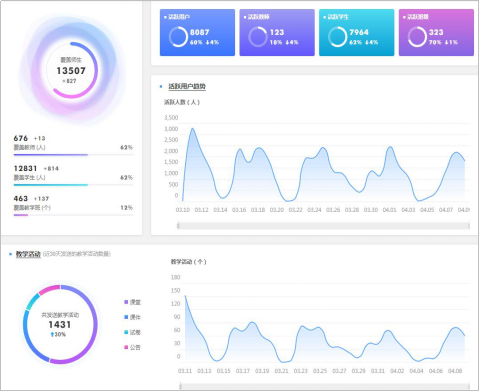Click the up arrow beside 30%
Viewport: 479px width, 391px height.
click(x=52, y=334)
